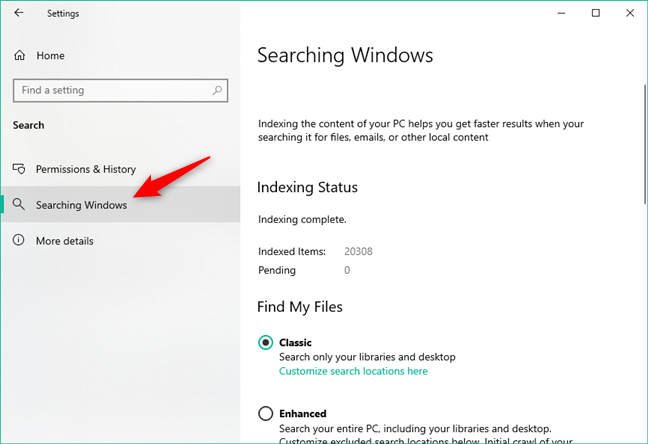Click the magnifier icon in Find a setting box

pos(217,90)
